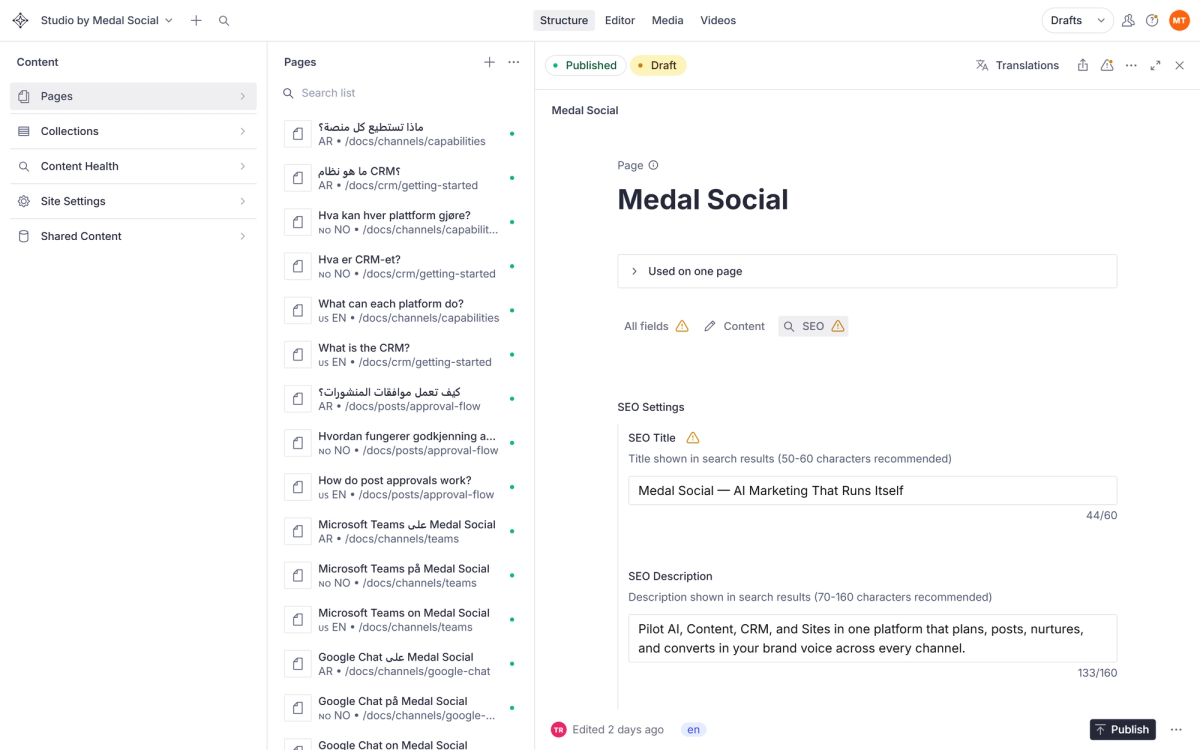Publish the document with Publish button
This screenshot has width=1200, height=750.
pyautogui.click(x=1122, y=730)
